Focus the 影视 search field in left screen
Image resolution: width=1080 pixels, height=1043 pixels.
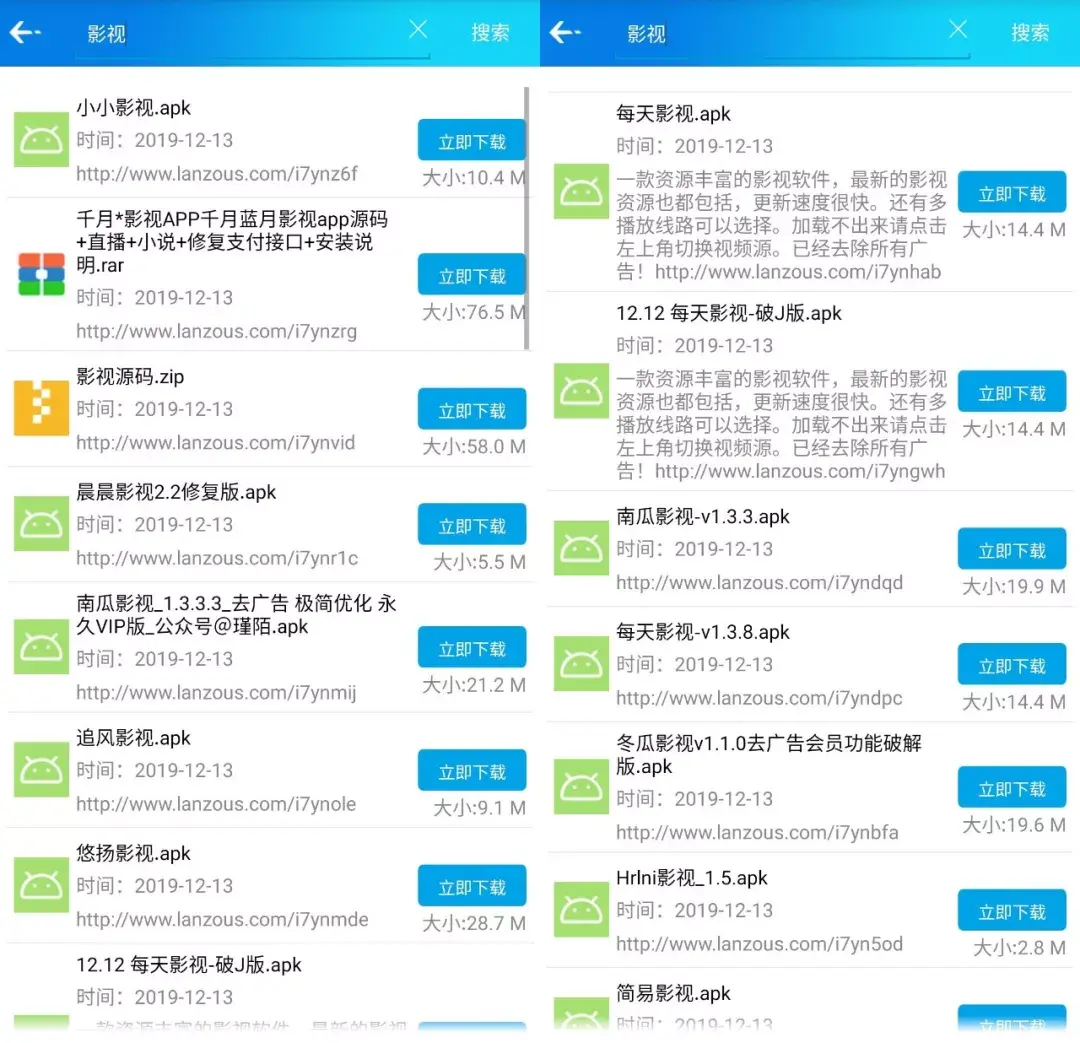pos(252,34)
